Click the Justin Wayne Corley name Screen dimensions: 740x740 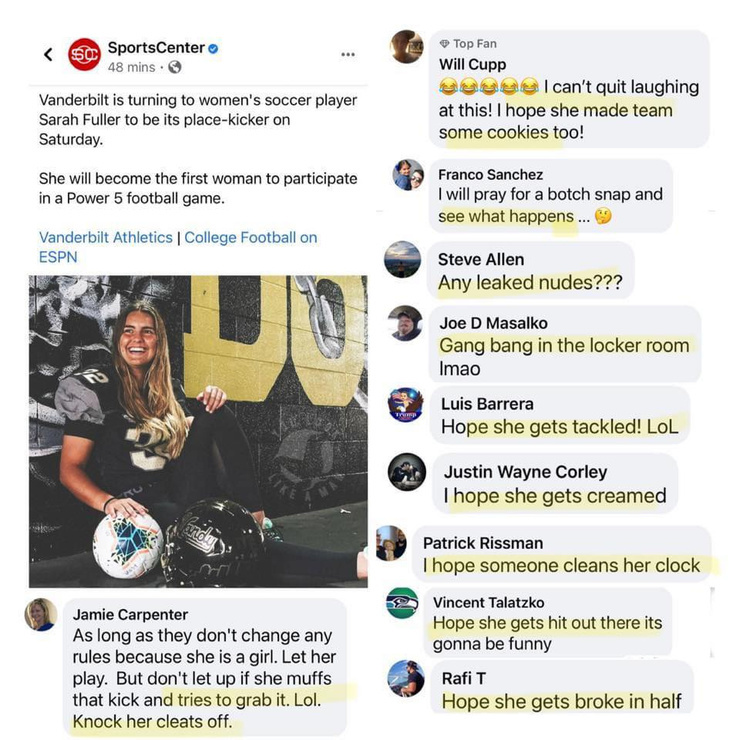(525, 471)
